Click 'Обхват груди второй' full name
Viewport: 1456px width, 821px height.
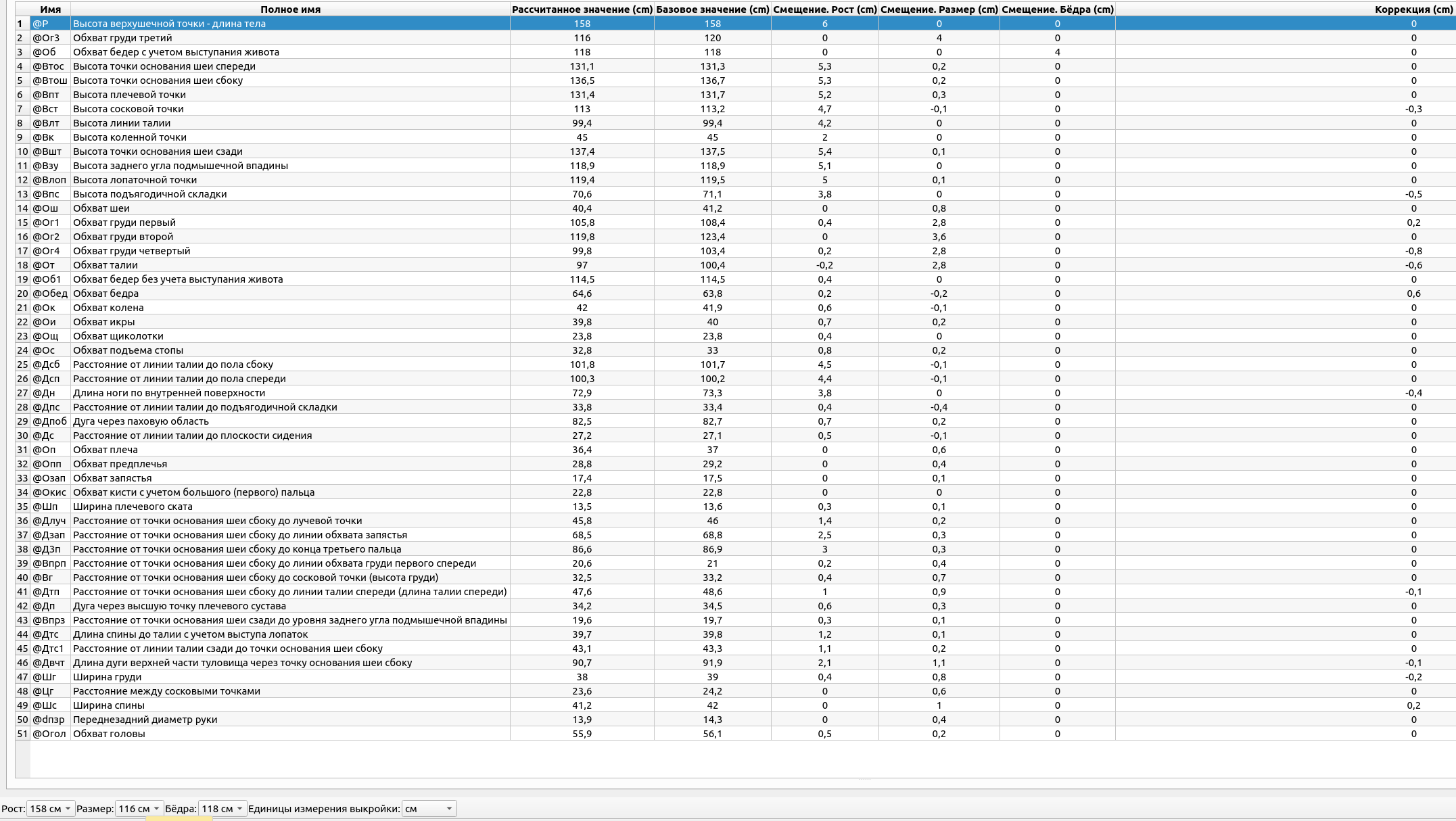(123, 237)
